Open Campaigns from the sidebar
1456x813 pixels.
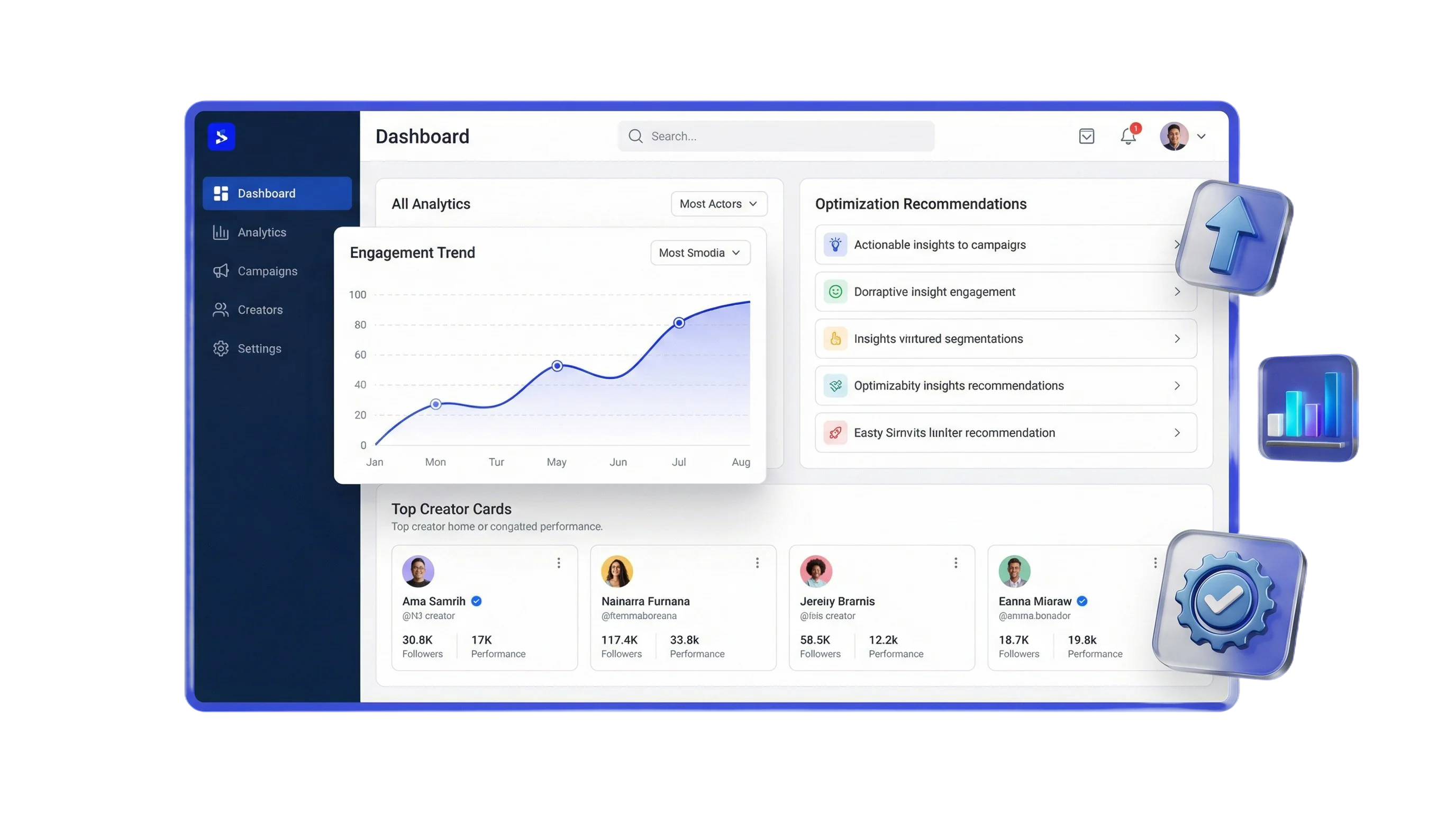[267, 272]
